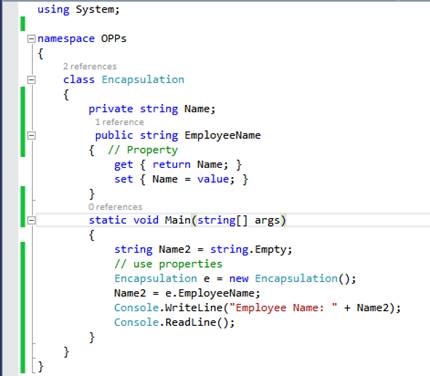Click the 'Console.ReadLine();' line
This screenshot has width=430, height=376.
174,322
